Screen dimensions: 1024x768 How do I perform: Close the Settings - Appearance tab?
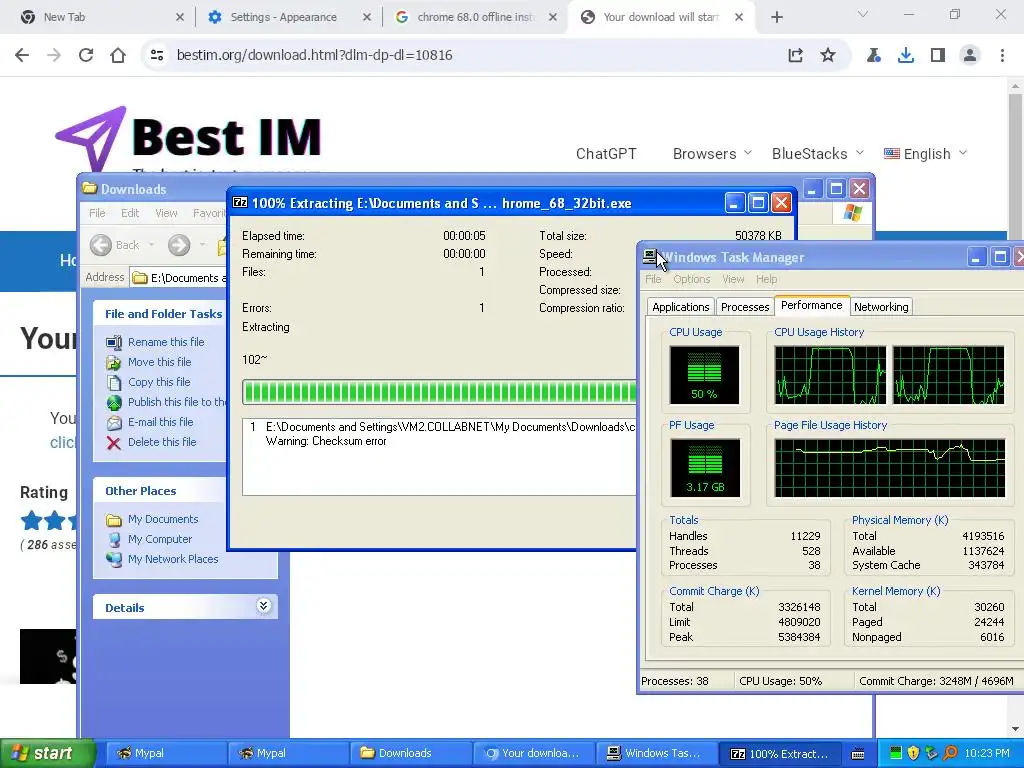pos(367,18)
